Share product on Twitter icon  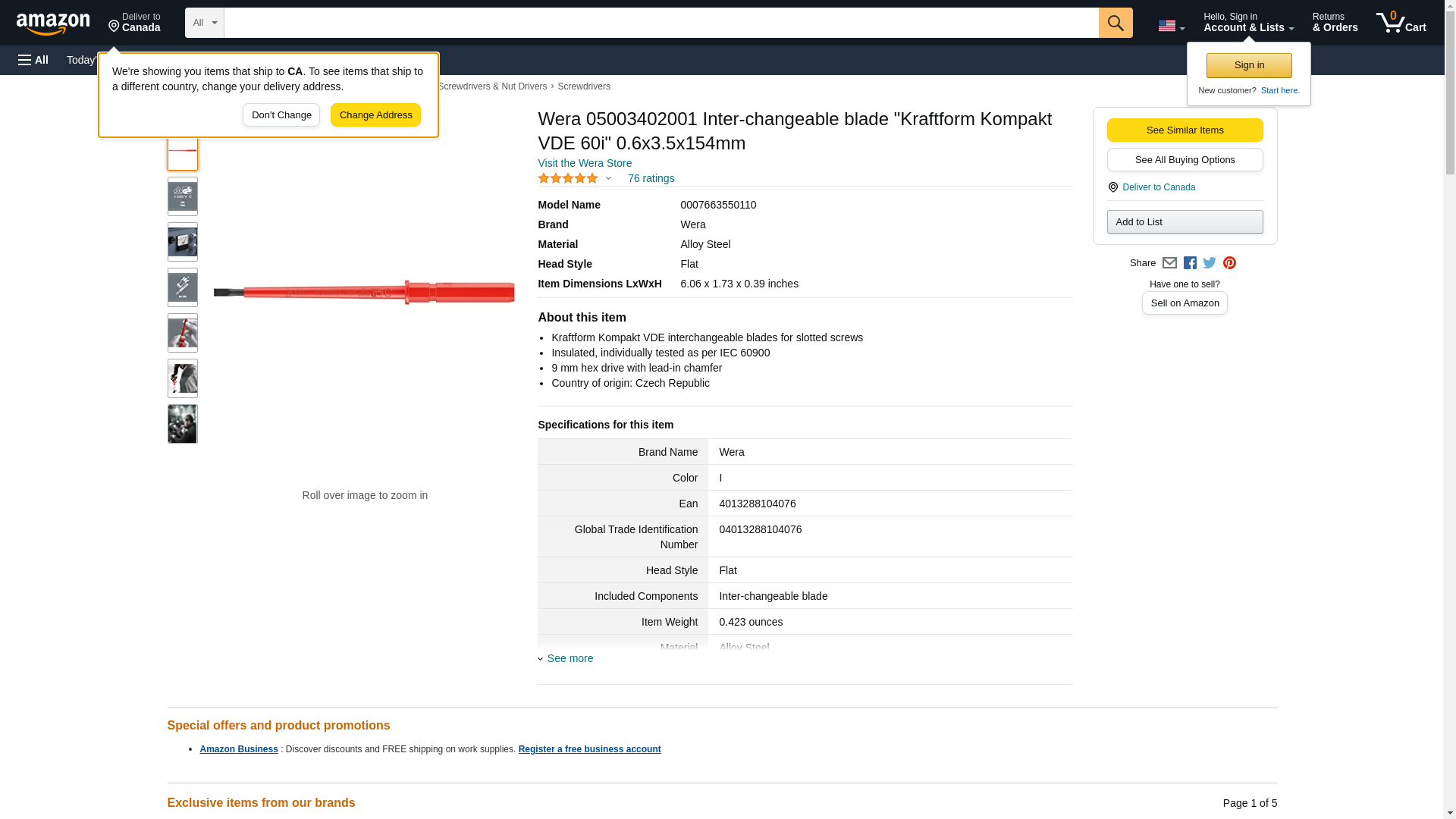(1210, 263)
